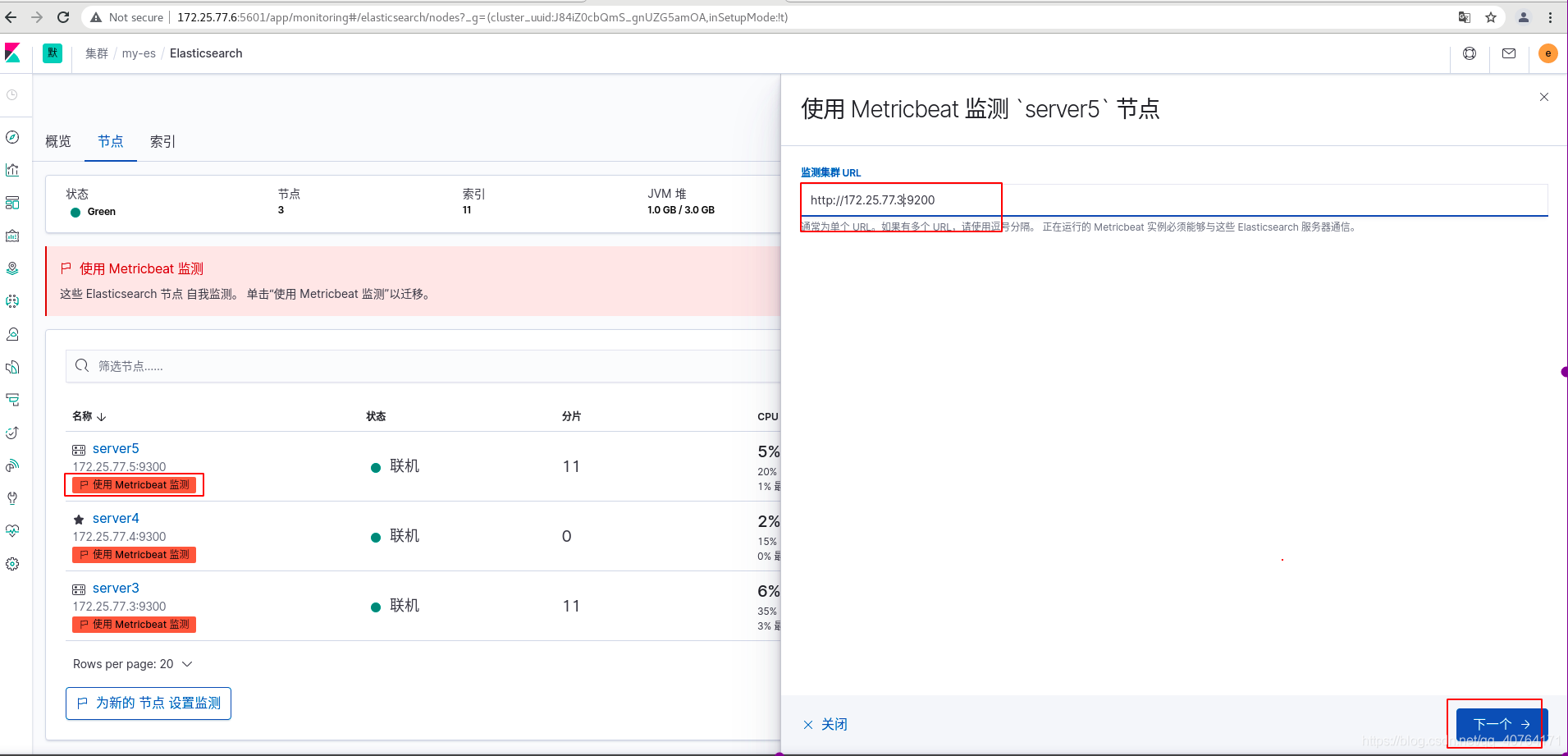Click the 状态 column header

pos(376,416)
